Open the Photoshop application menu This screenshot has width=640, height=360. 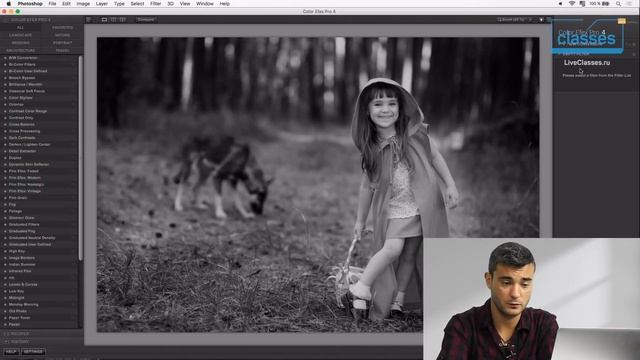[30, 4]
